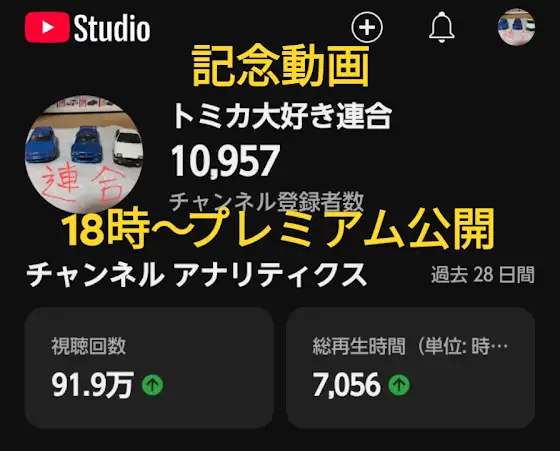Click the 18時〜プレミアム公開 yellow text
The height and width of the screenshot is (451, 560).
coord(278,229)
